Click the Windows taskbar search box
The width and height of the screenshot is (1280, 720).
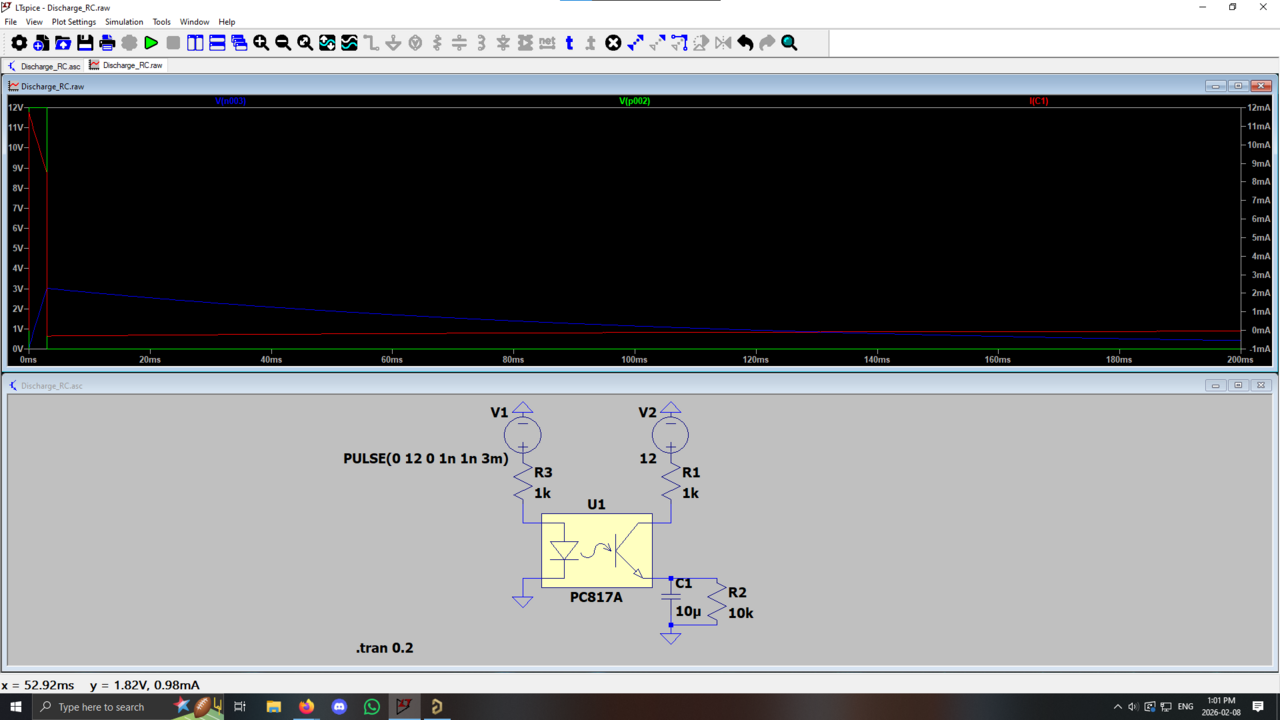click(x=100, y=707)
